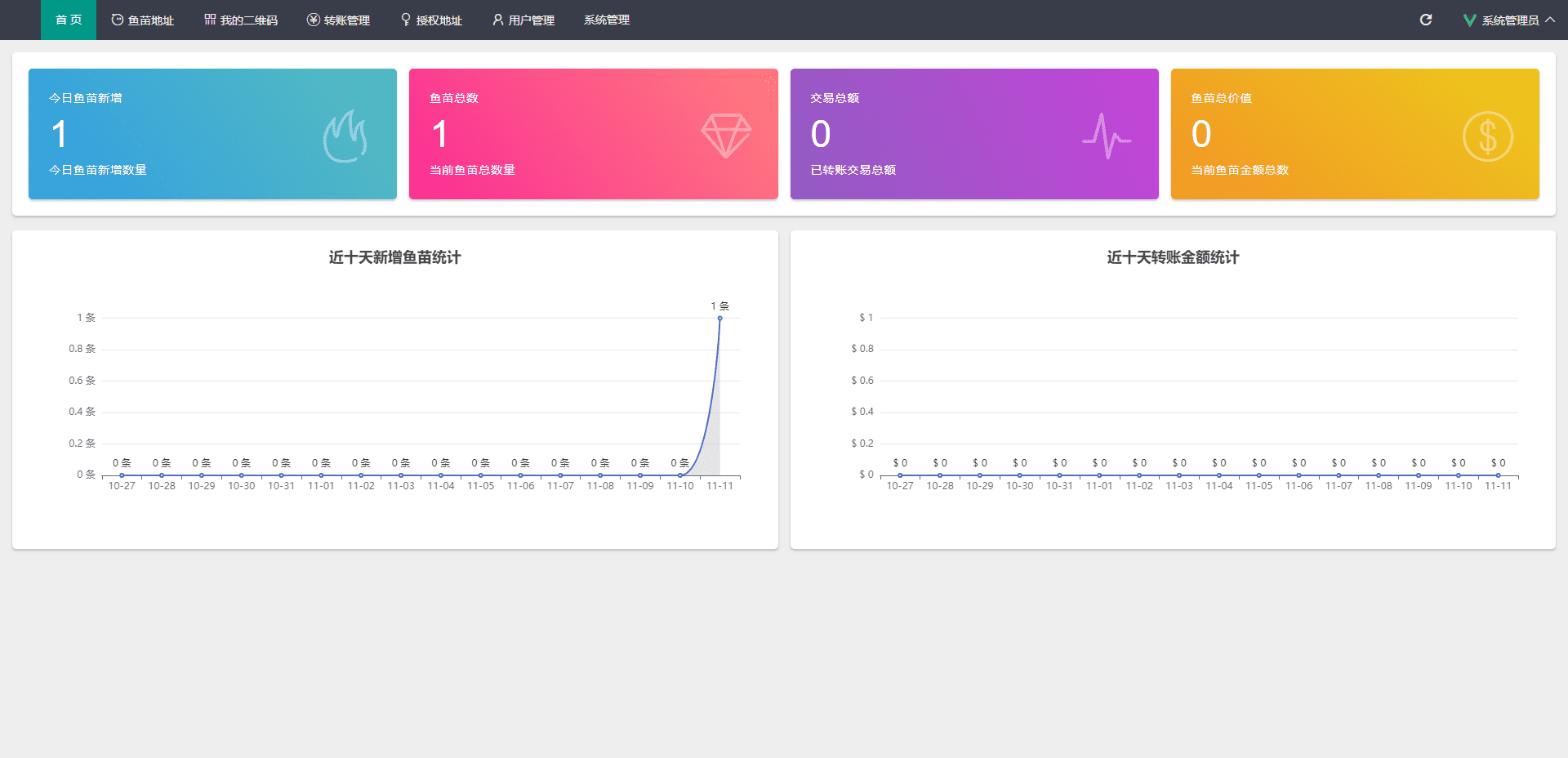Screen dimensions: 1568x758
Task: Click the caret arrow next to 系统管理员
Action: pyautogui.click(x=1550, y=20)
